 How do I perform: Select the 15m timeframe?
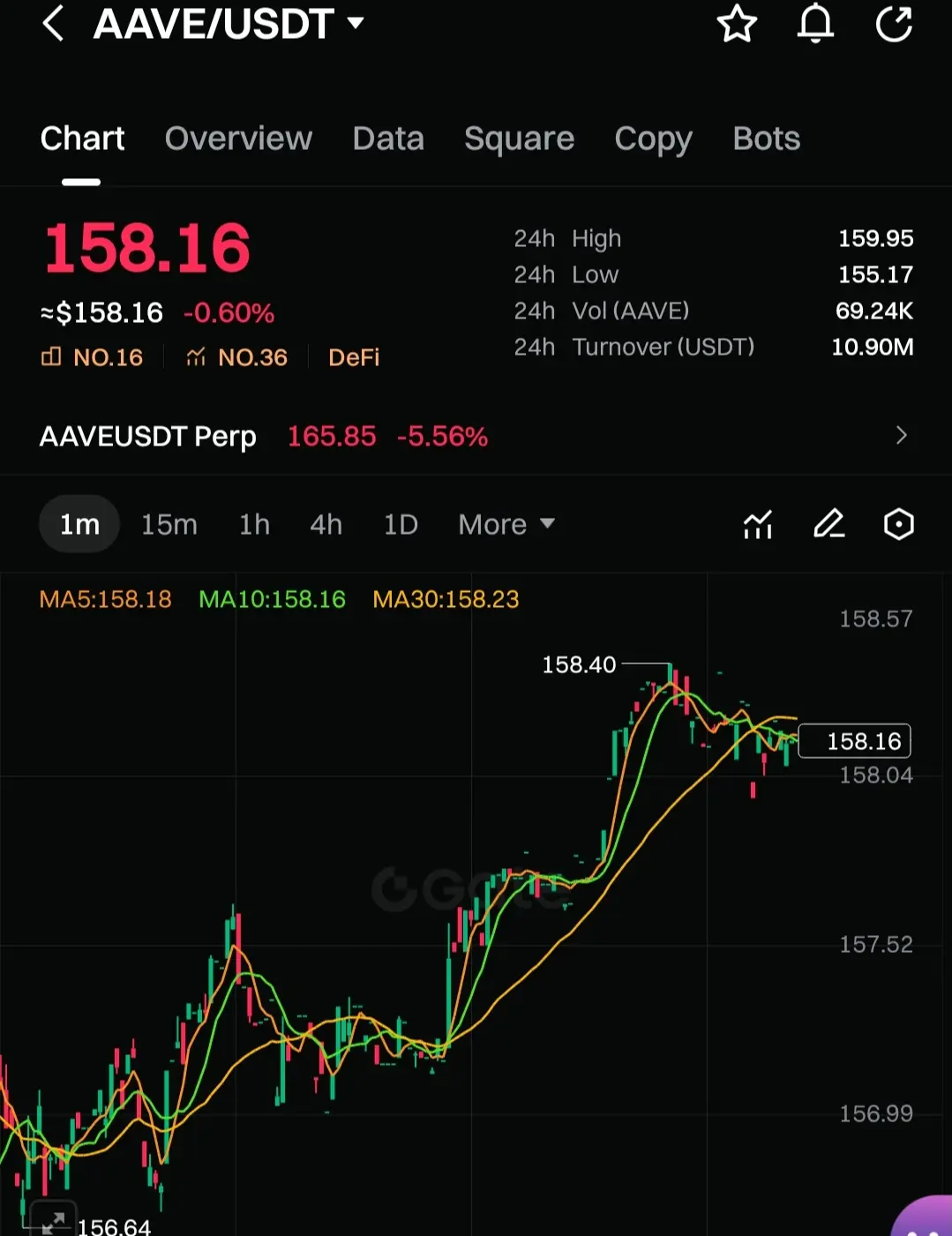click(x=169, y=524)
